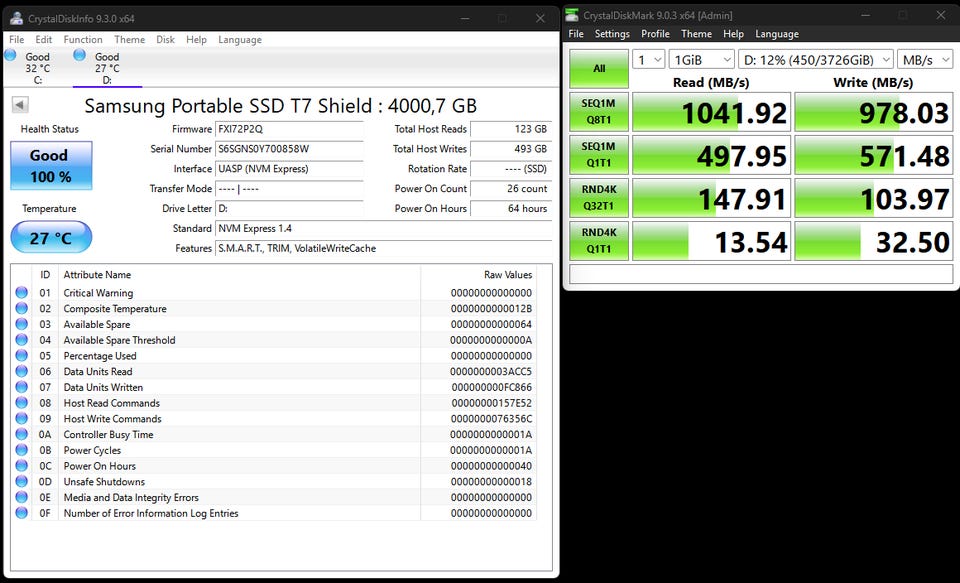
Task: Click the Good 100 % health status button
Action: (51, 165)
